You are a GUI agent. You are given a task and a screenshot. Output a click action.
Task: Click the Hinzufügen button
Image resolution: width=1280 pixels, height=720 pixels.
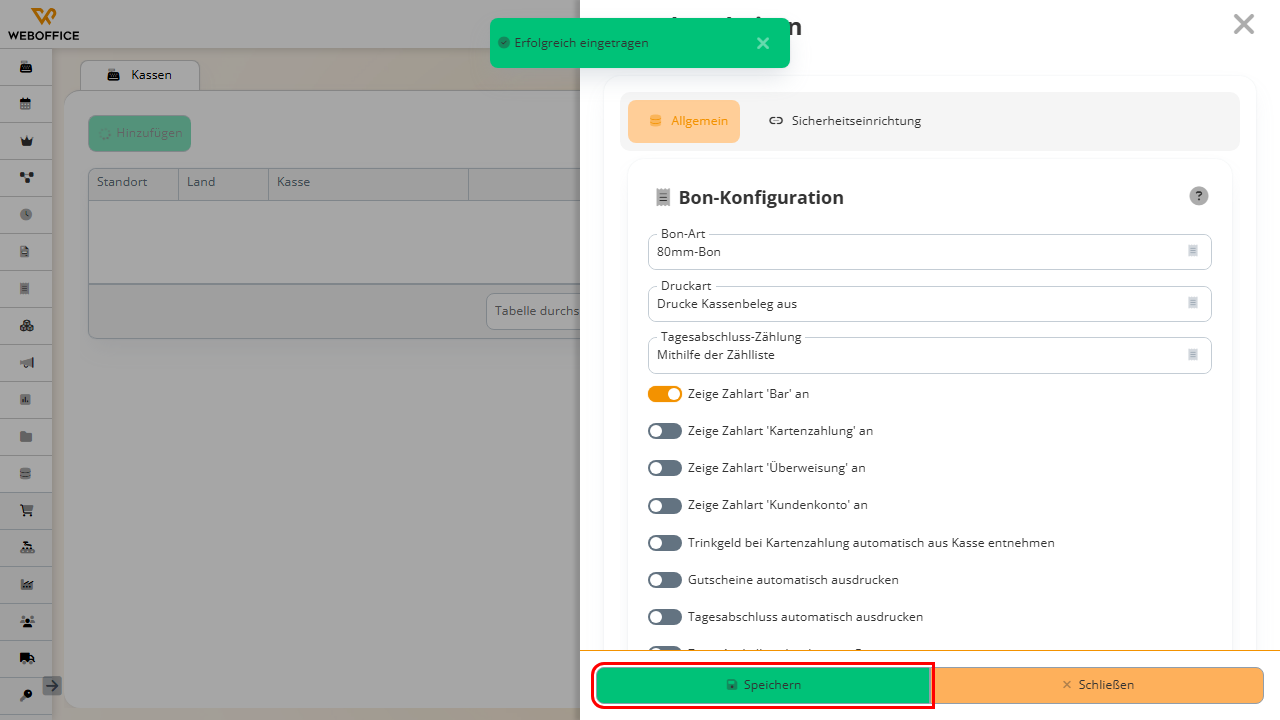[x=139, y=133]
